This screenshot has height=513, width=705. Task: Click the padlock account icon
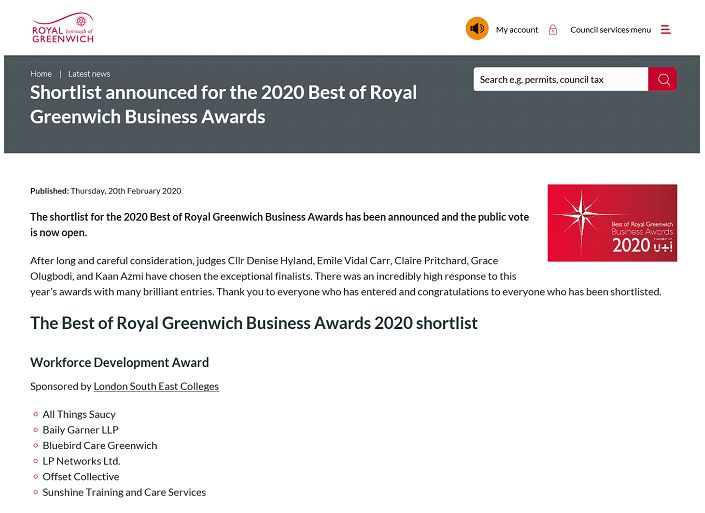[x=553, y=30]
